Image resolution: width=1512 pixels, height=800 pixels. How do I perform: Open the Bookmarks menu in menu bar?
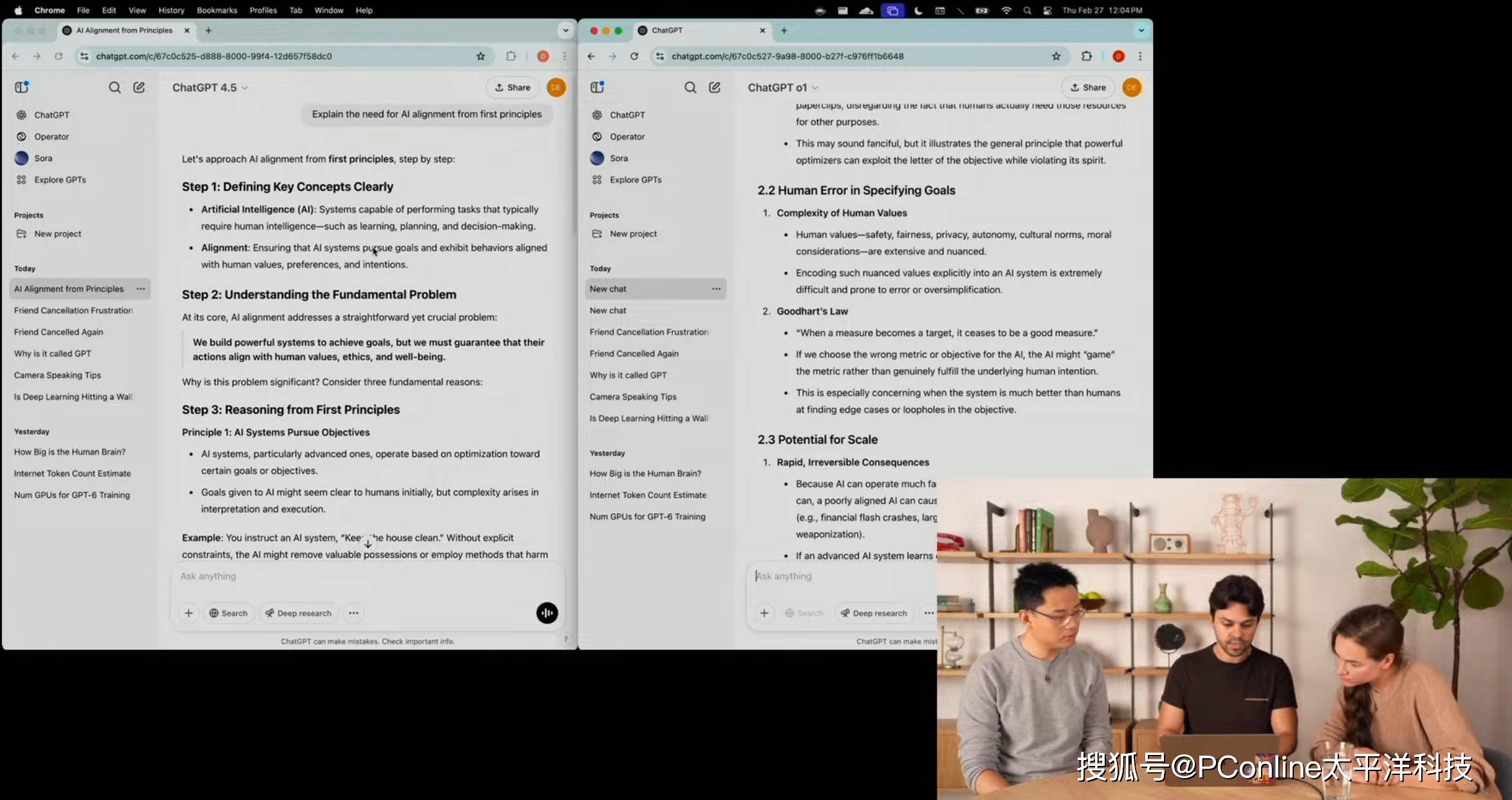(216, 10)
